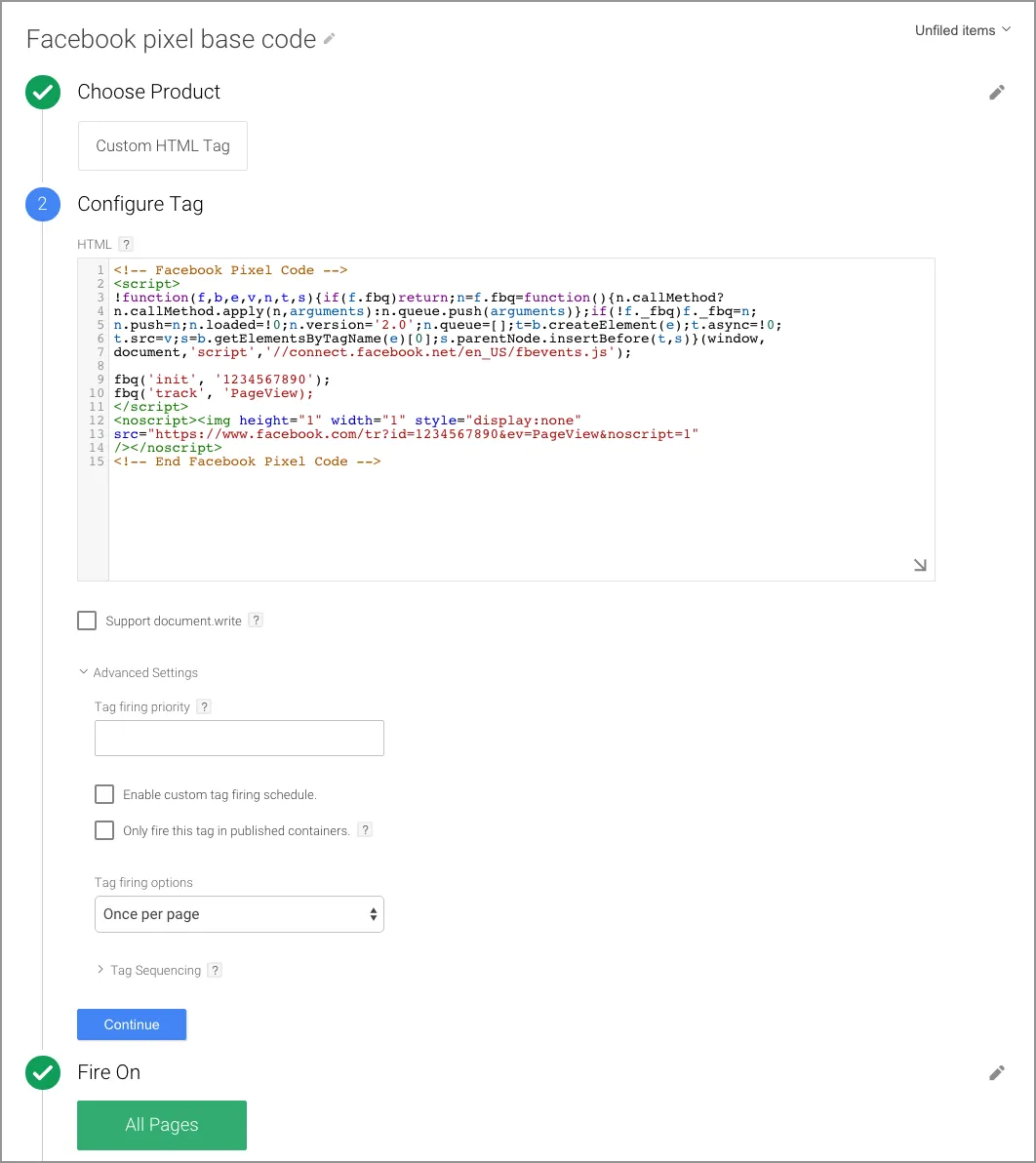Viewport: 1036px width, 1163px height.
Task: Click code line with fbq 'init'
Action: [221, 380]
